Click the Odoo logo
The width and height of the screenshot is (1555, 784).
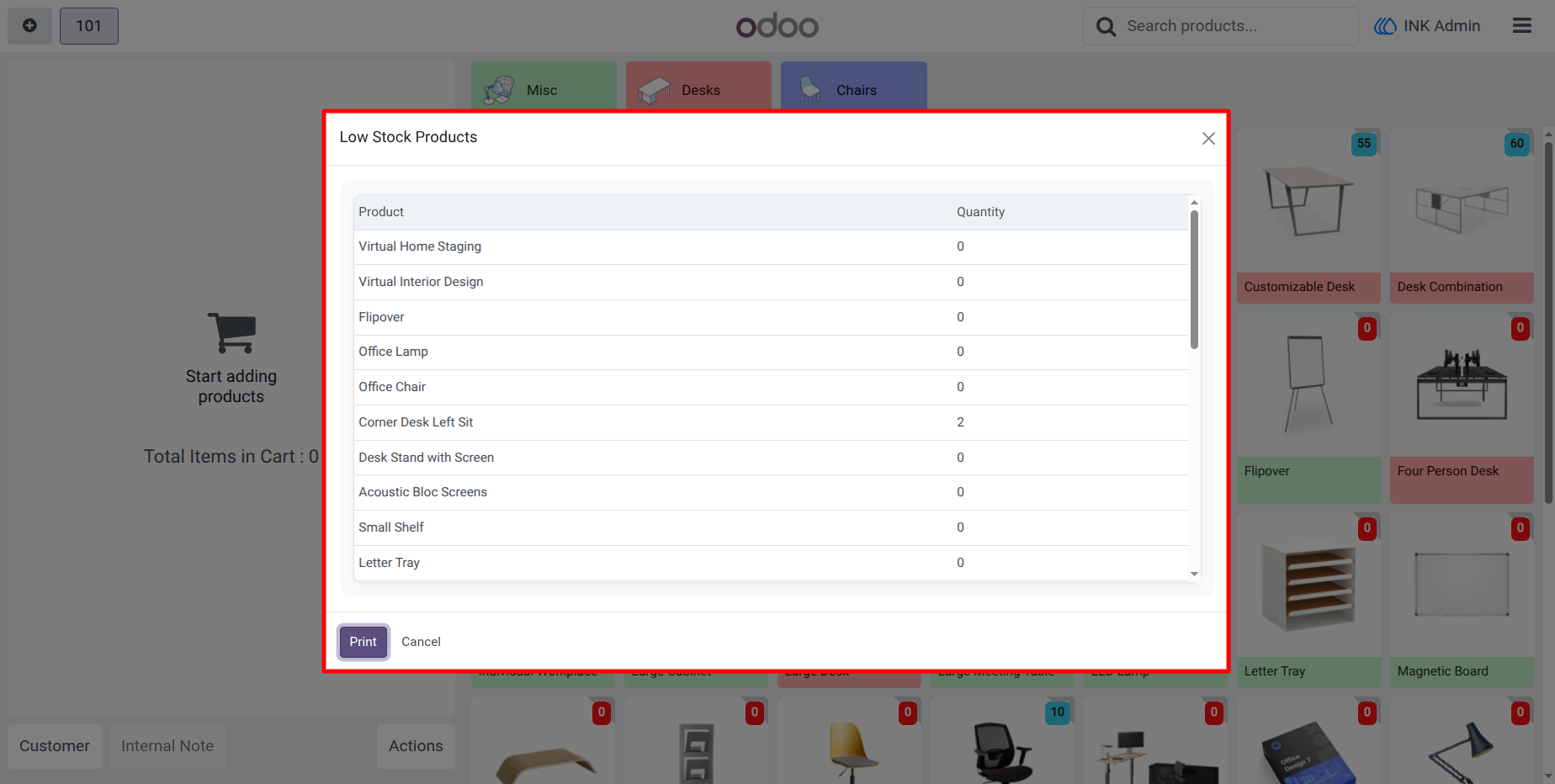pyautogui.click(x=777, y=26)
